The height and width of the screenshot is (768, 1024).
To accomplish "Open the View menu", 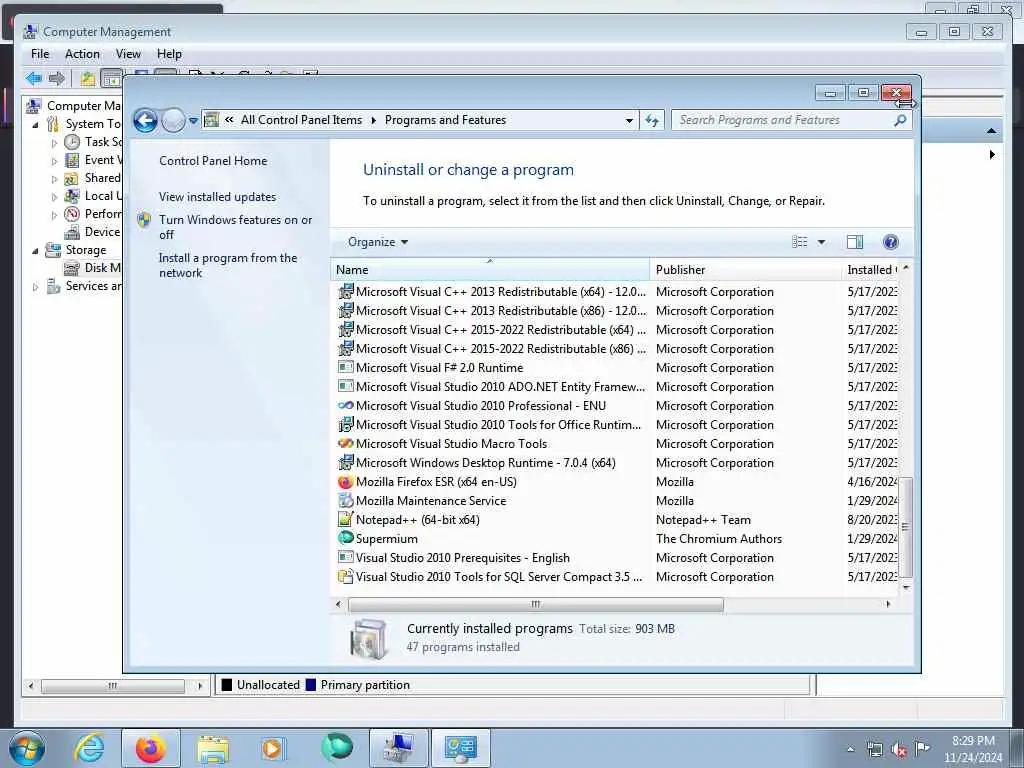I will (128, 54).
